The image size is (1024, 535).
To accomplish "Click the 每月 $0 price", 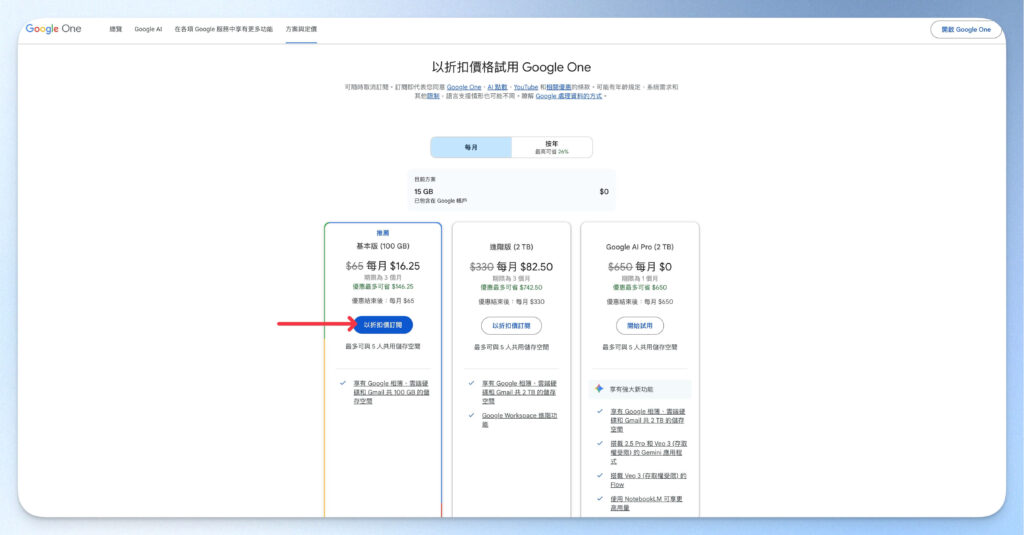I will click(653, 267).
